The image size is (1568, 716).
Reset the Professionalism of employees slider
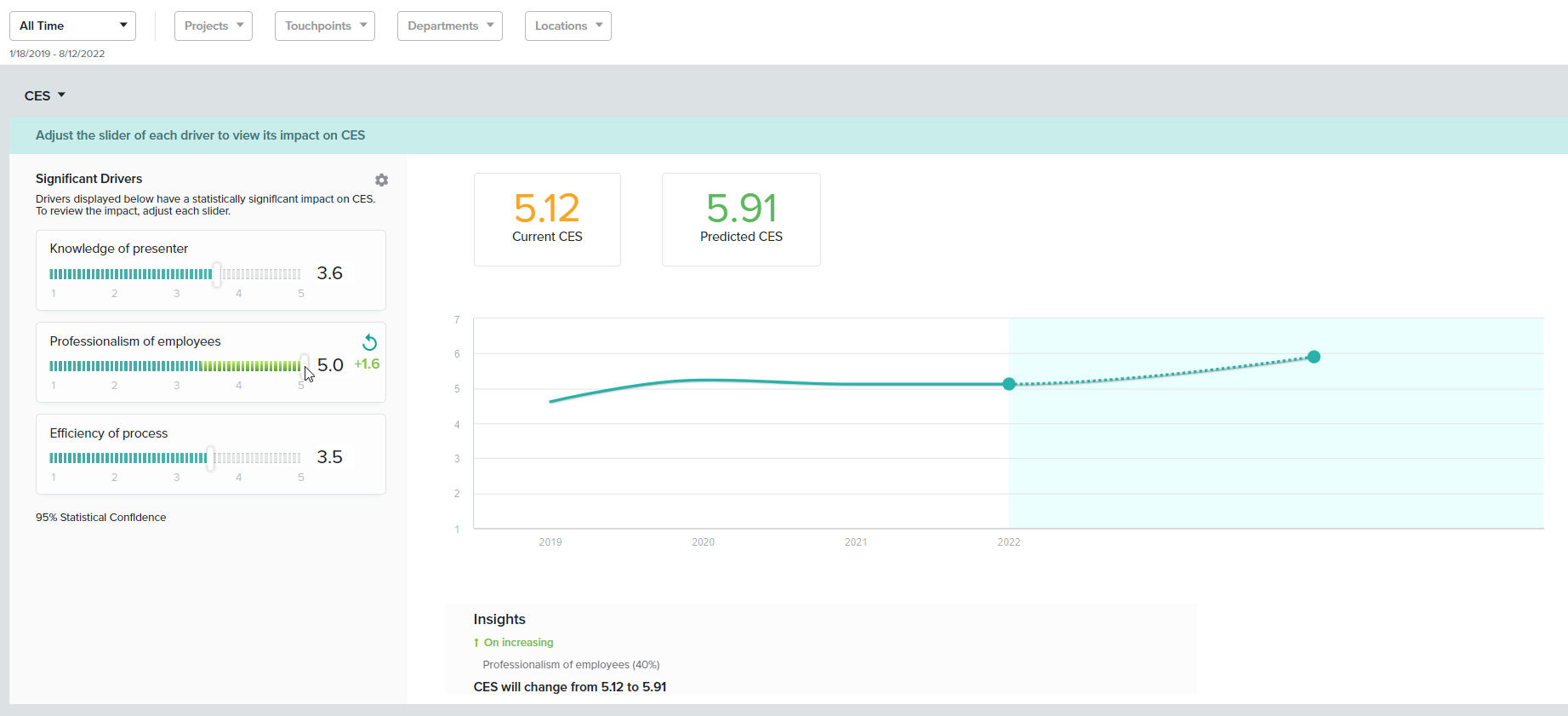pyautogui.click(x=369, y=342)
